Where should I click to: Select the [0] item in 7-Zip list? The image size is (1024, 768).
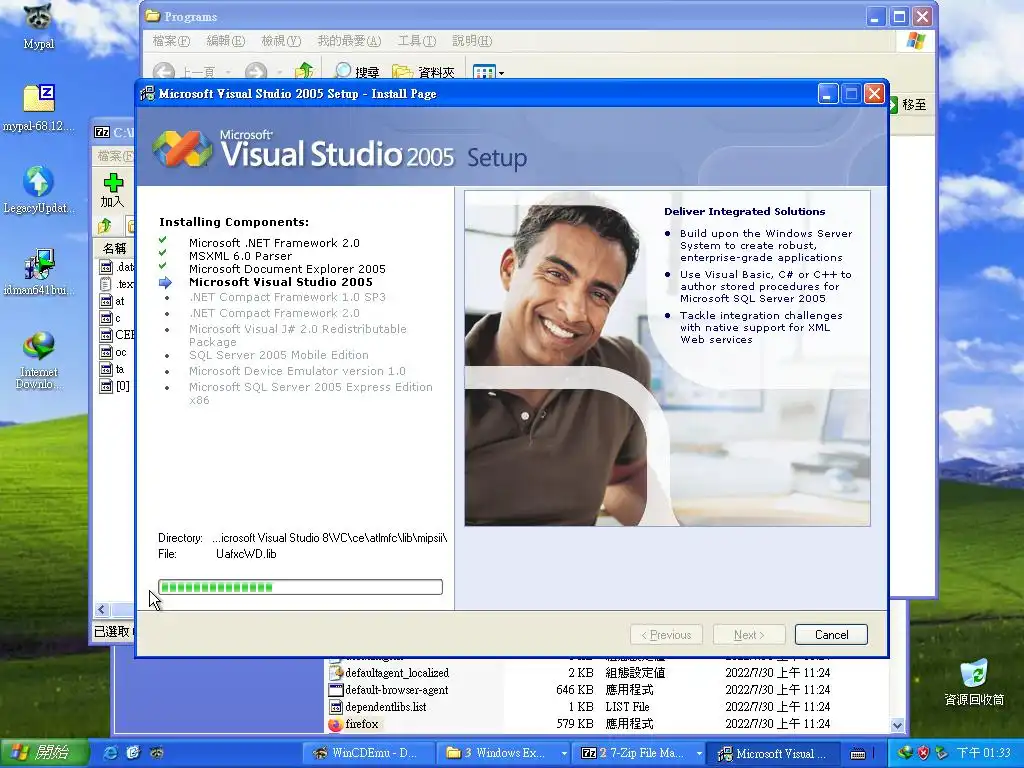(115, 386)
